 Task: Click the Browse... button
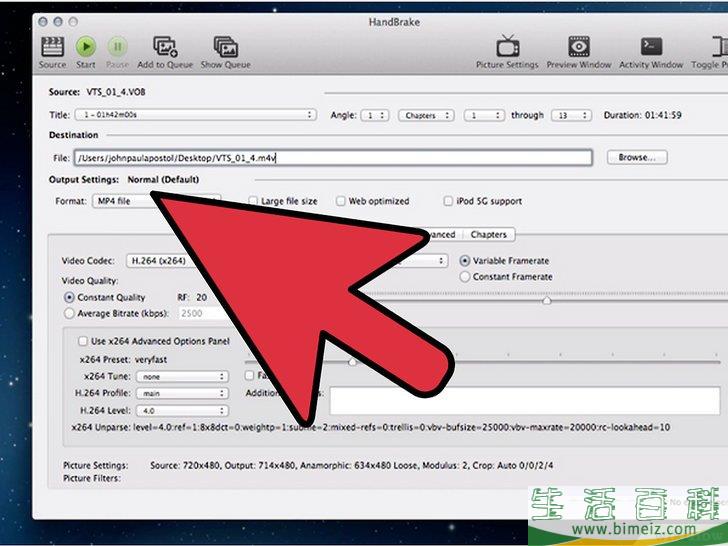click(637, 157)
